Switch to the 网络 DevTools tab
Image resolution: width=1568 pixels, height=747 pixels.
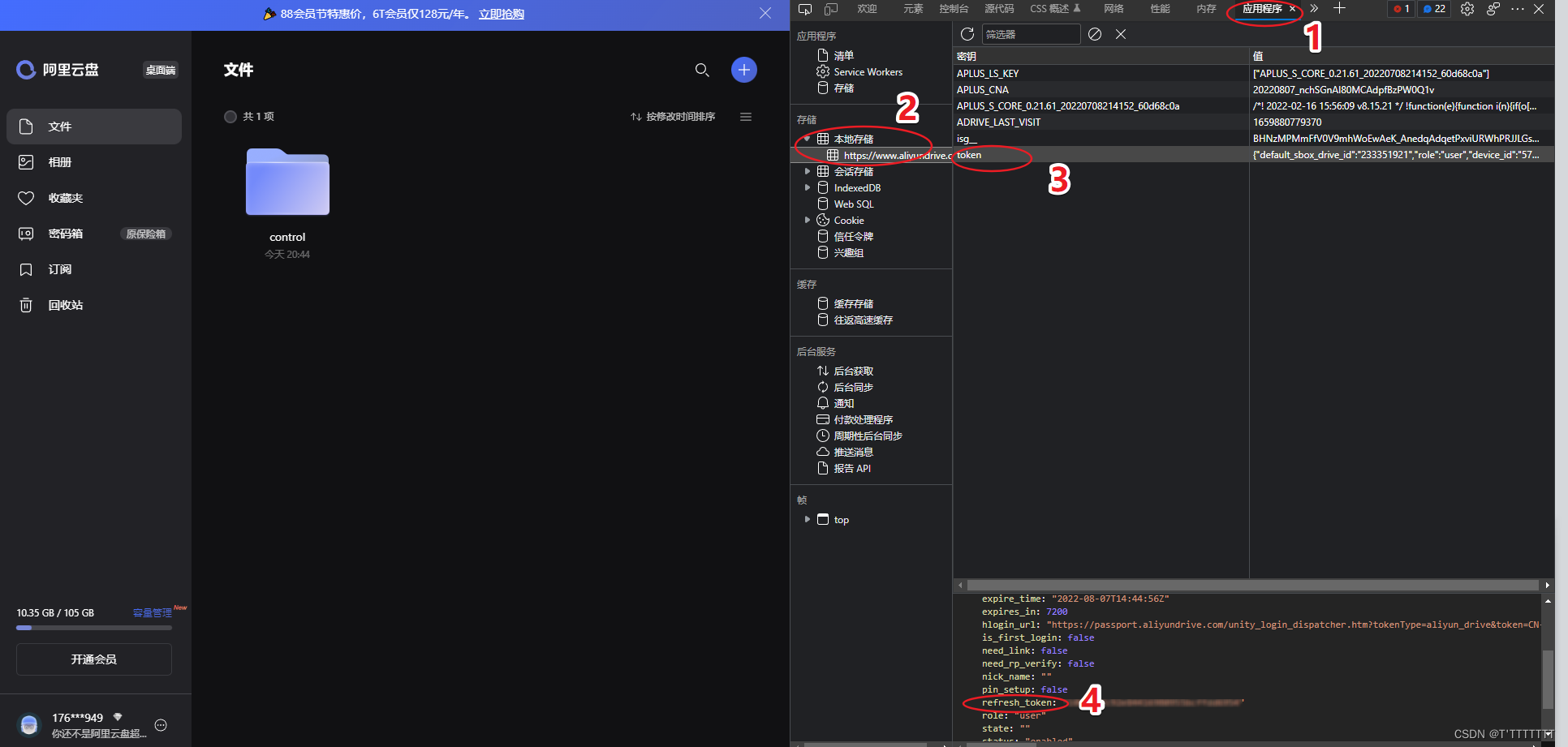[x=1114, y=9]
